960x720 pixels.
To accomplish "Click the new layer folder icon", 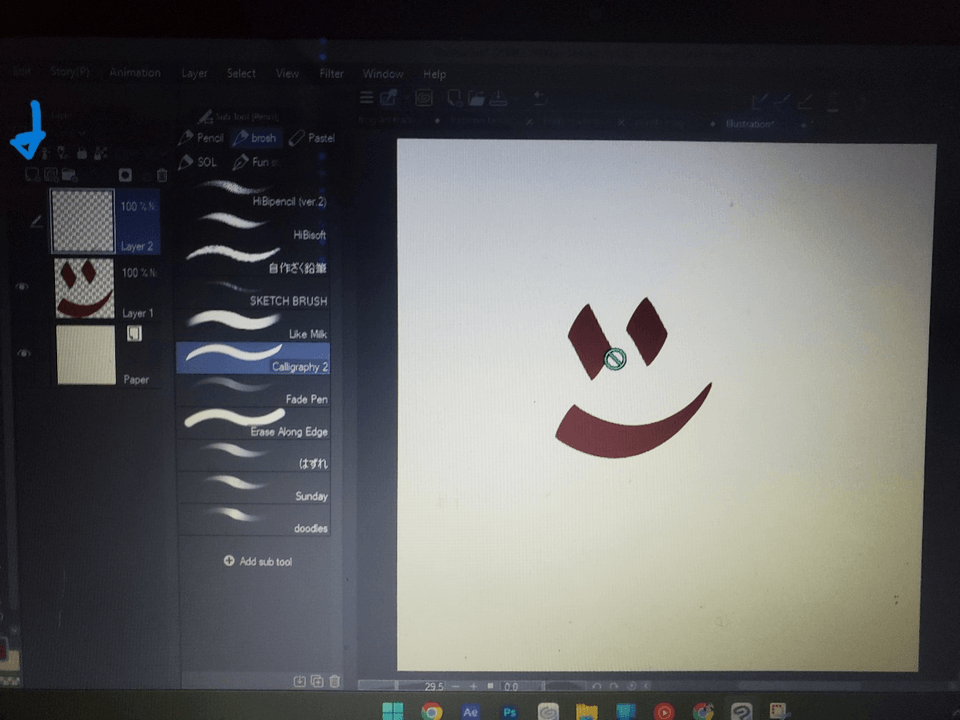I will pos(70,175).
